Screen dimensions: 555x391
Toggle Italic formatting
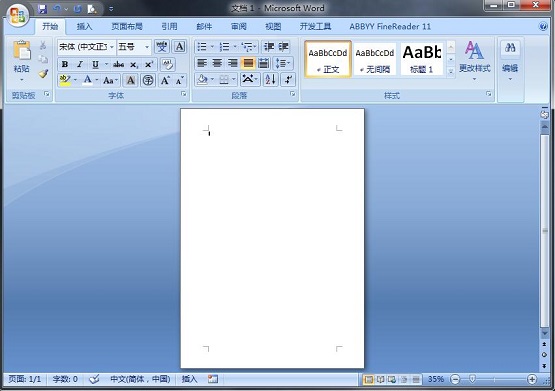coord(80,64)
